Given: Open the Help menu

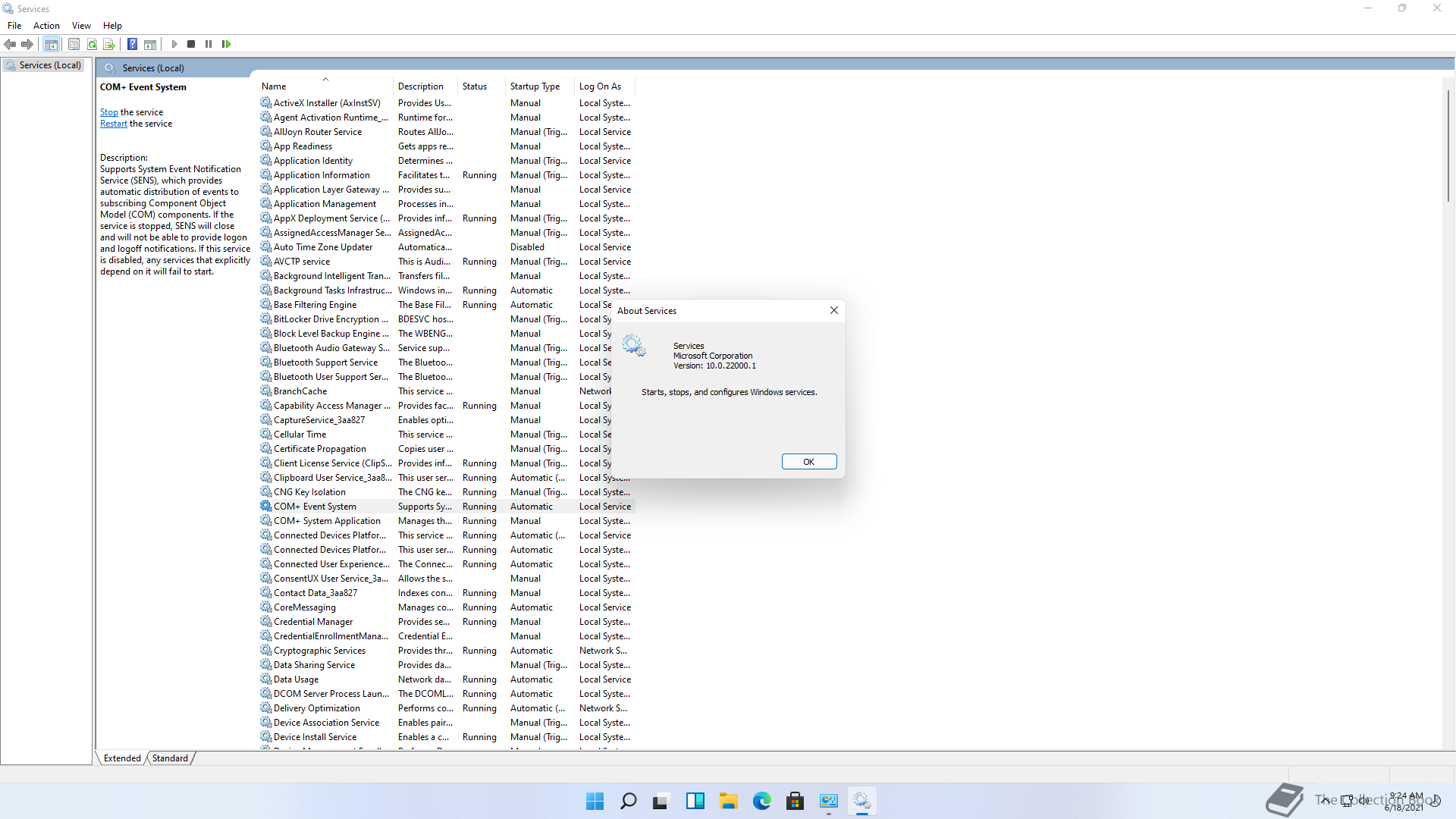Looking at the screenshot, I should tap(112, 25).
